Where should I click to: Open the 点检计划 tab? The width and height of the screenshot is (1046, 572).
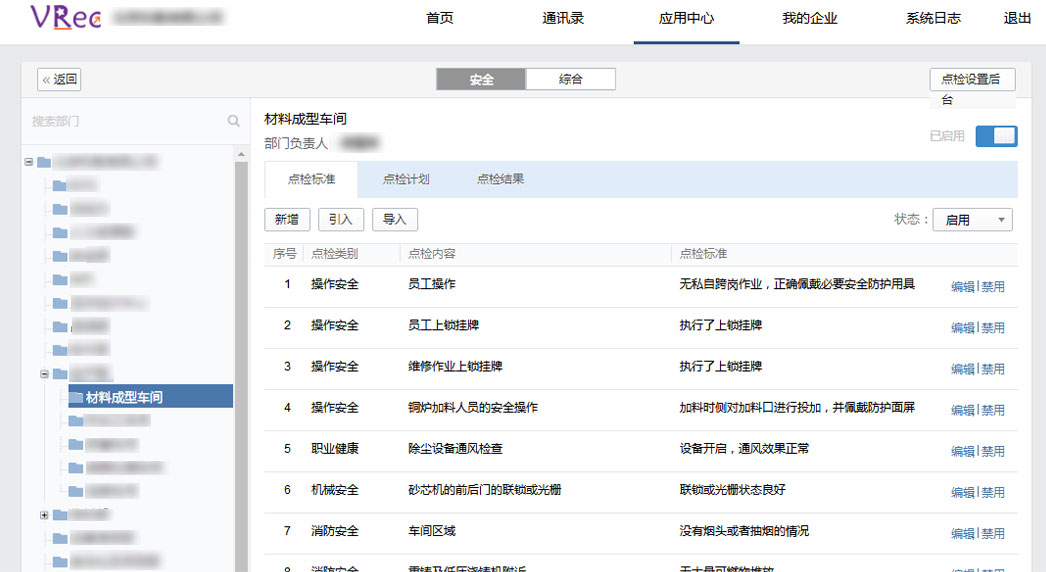tap(406, 179)
